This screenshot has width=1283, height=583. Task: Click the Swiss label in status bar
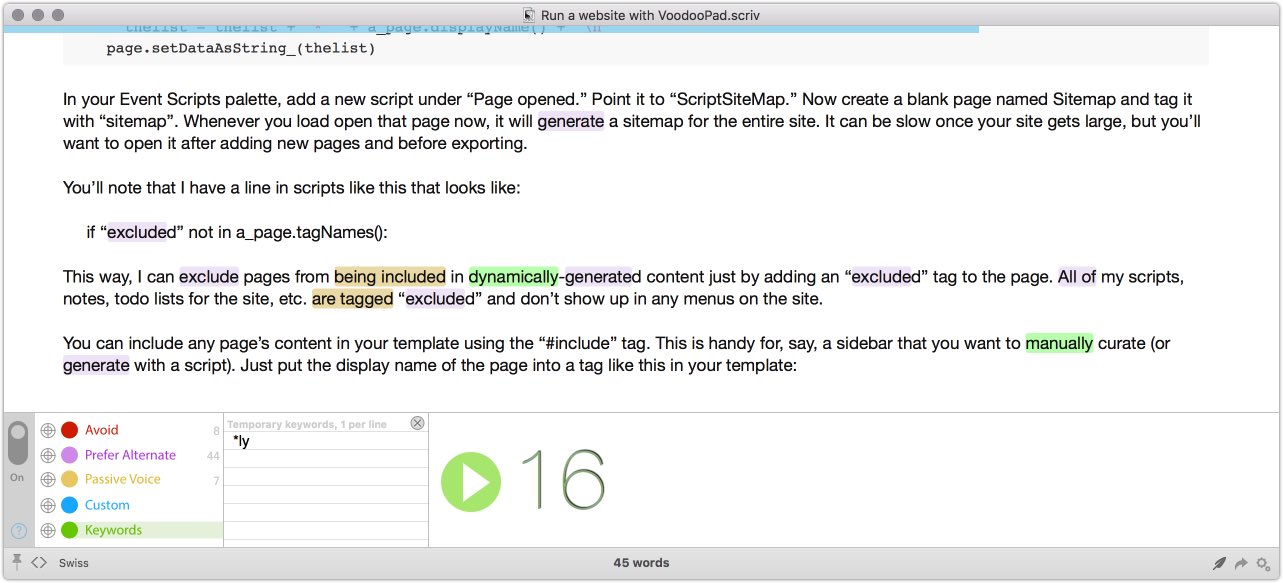tap(74, 563)
